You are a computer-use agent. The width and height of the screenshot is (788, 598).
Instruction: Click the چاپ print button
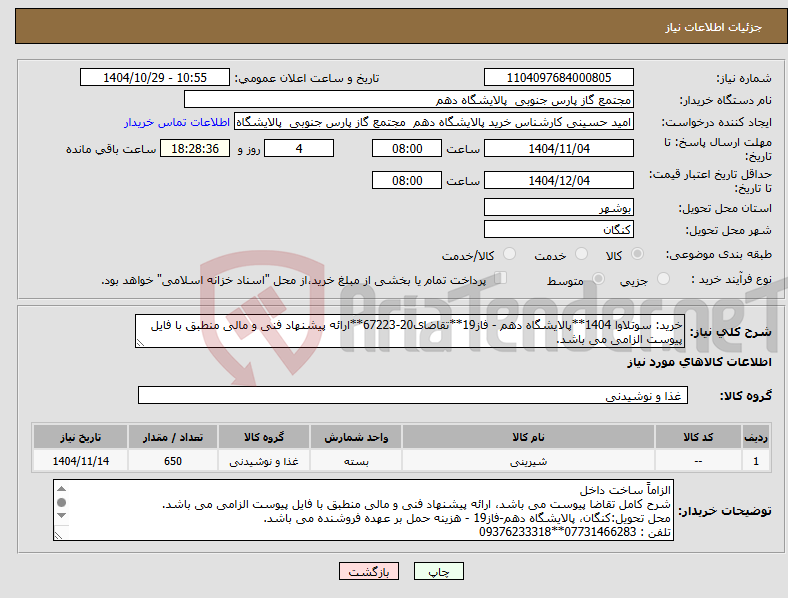click(438, 571)
